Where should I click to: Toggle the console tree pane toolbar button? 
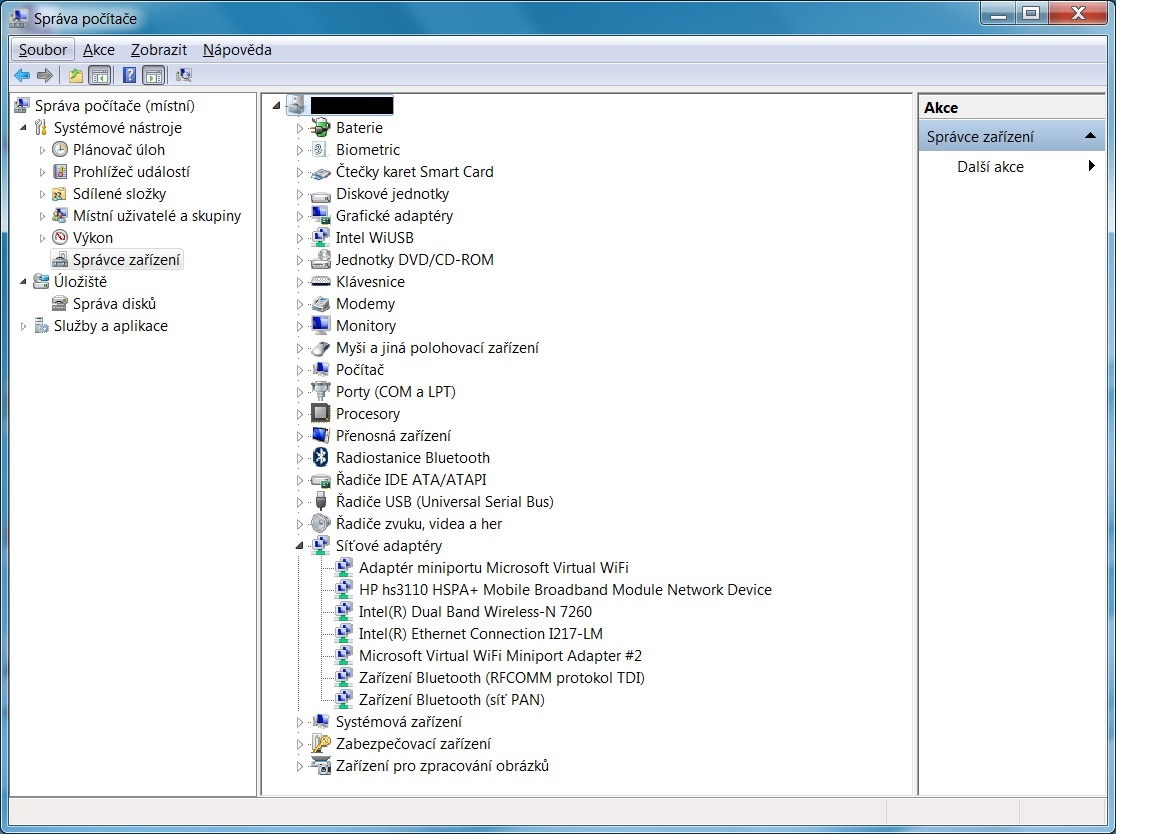click(99, 75)
